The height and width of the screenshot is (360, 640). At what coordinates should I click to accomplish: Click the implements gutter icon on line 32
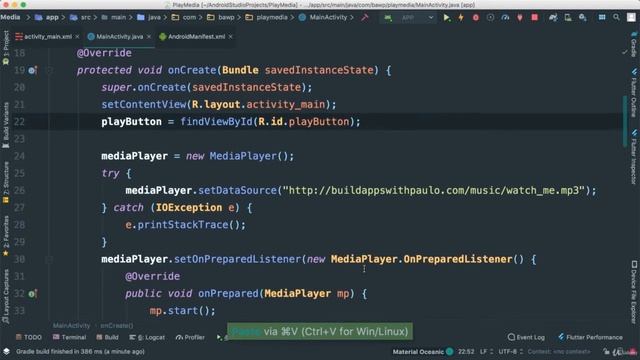coord(33,294)
